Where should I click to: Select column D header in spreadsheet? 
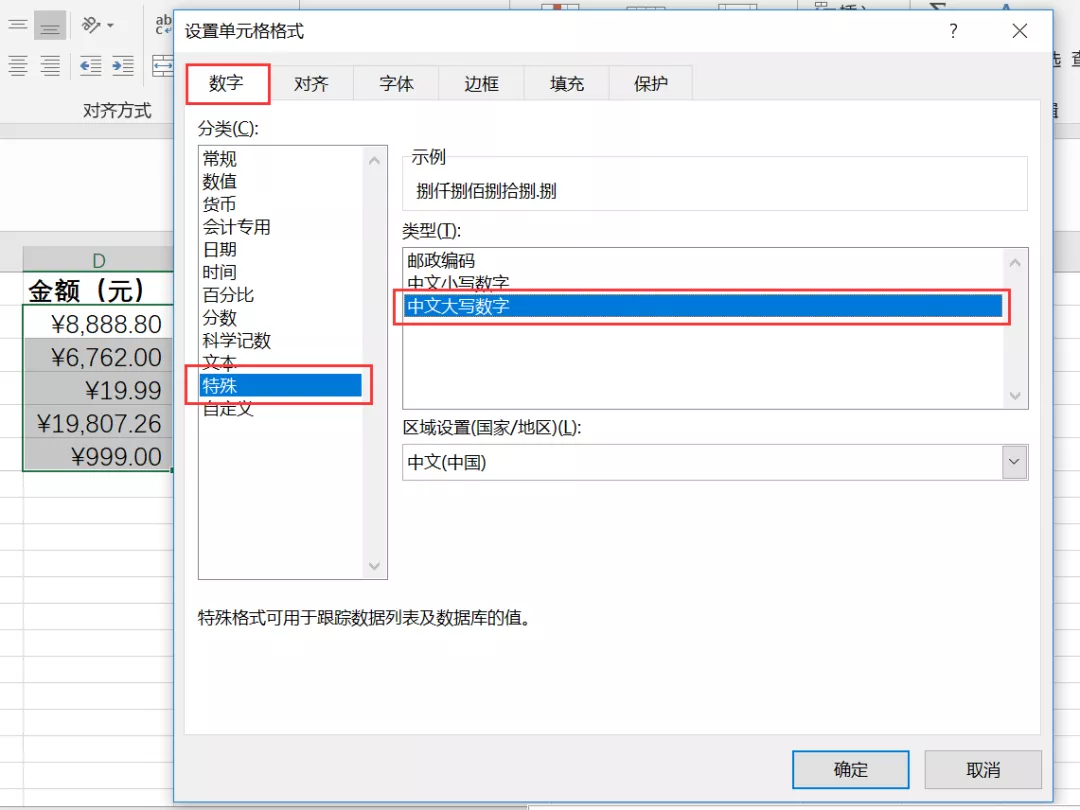[98, 260]
